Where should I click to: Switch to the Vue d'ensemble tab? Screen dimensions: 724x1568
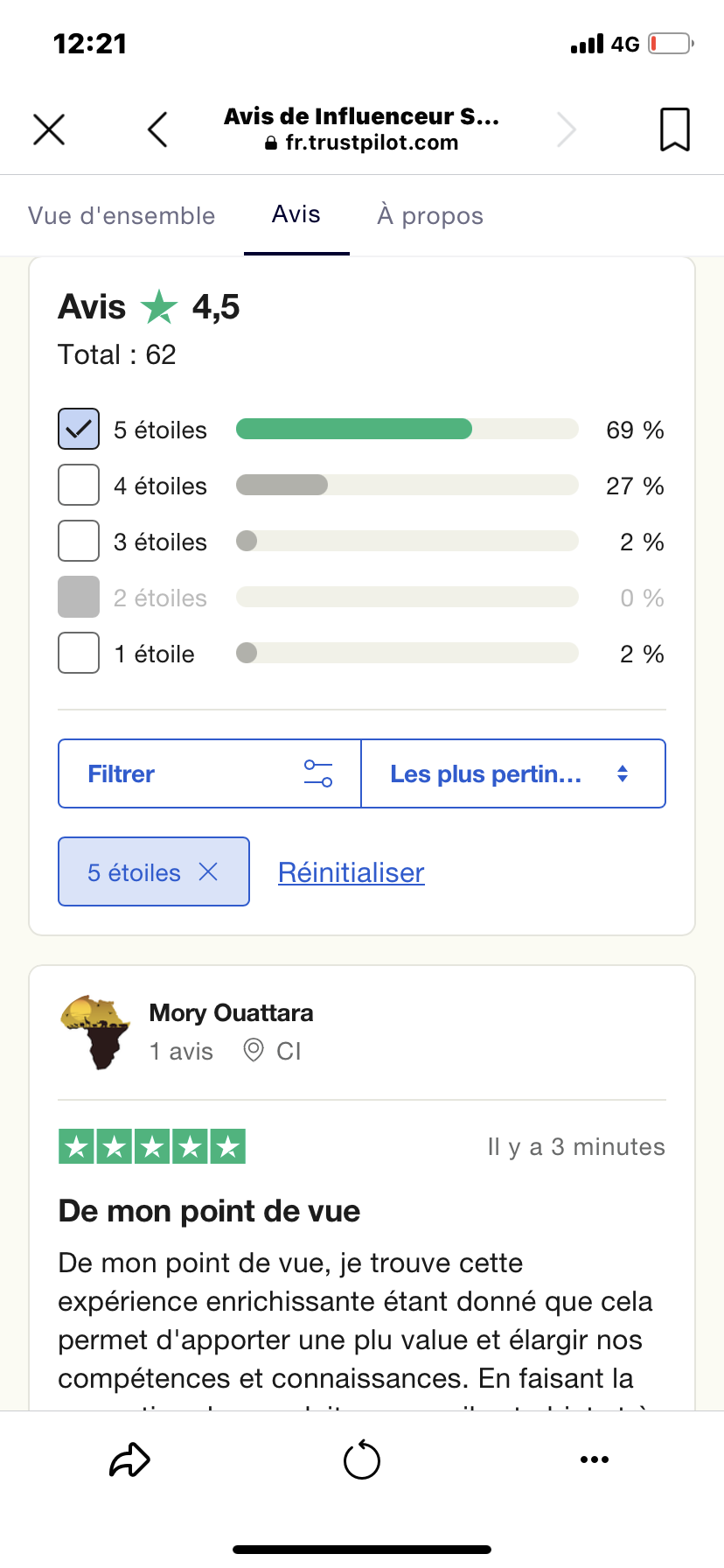[x=122, y=215]
